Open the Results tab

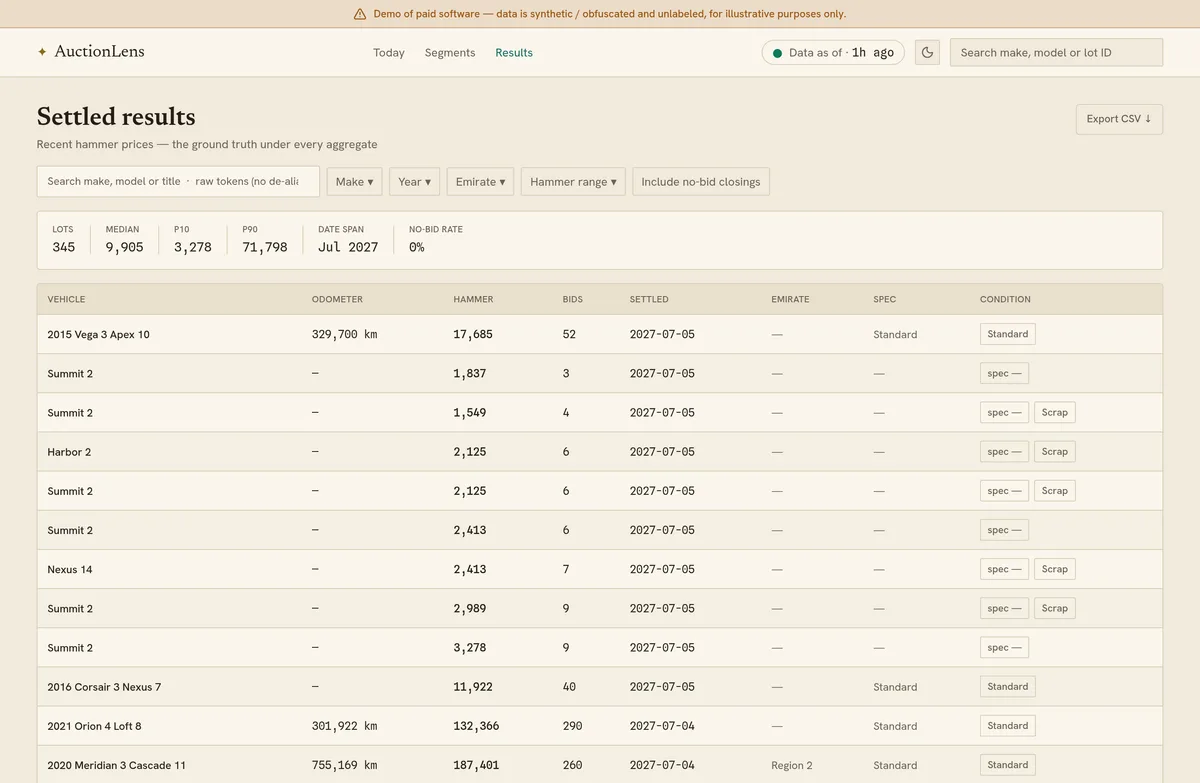tap(514, 53)
